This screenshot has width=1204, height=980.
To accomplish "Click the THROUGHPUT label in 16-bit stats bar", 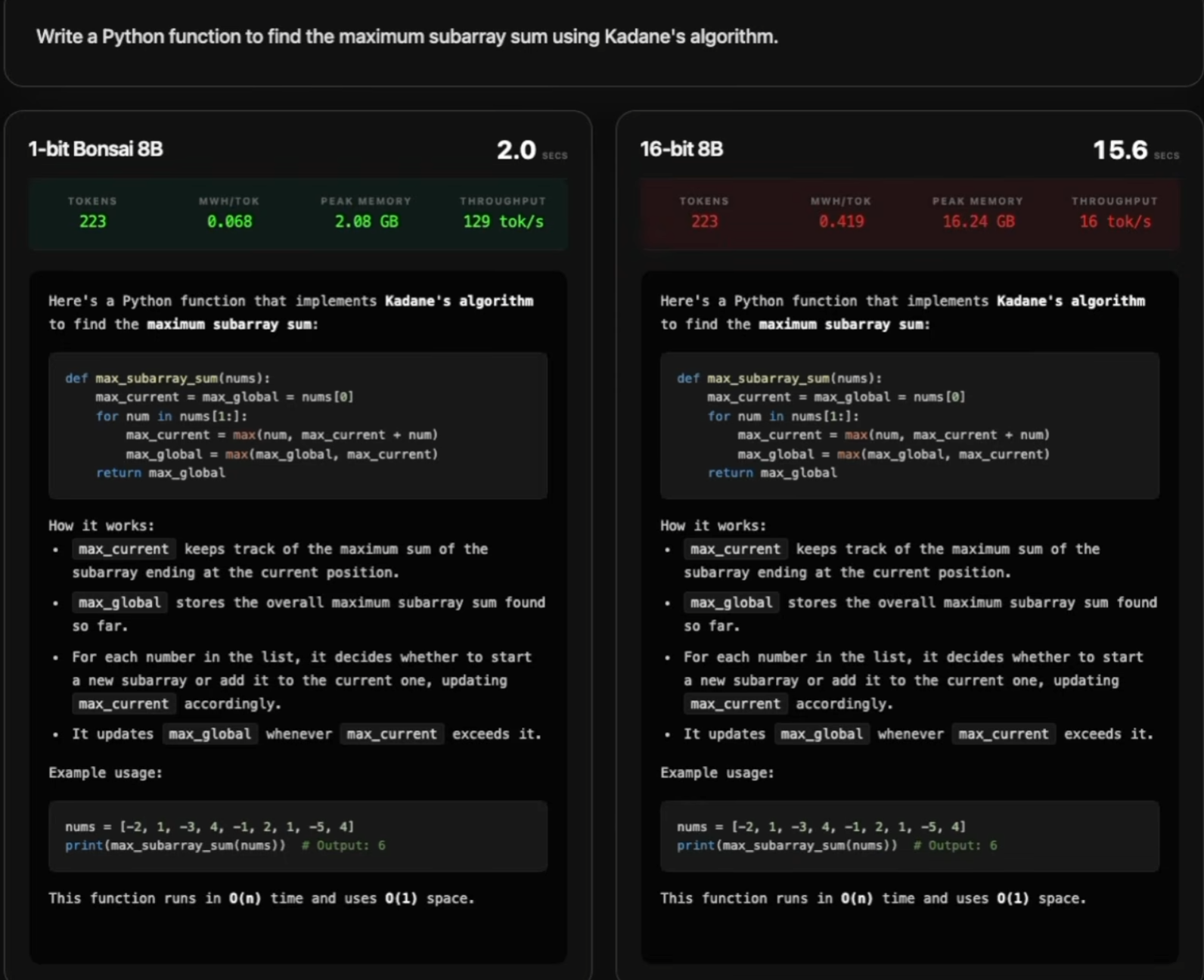I will coord(1115,201).
